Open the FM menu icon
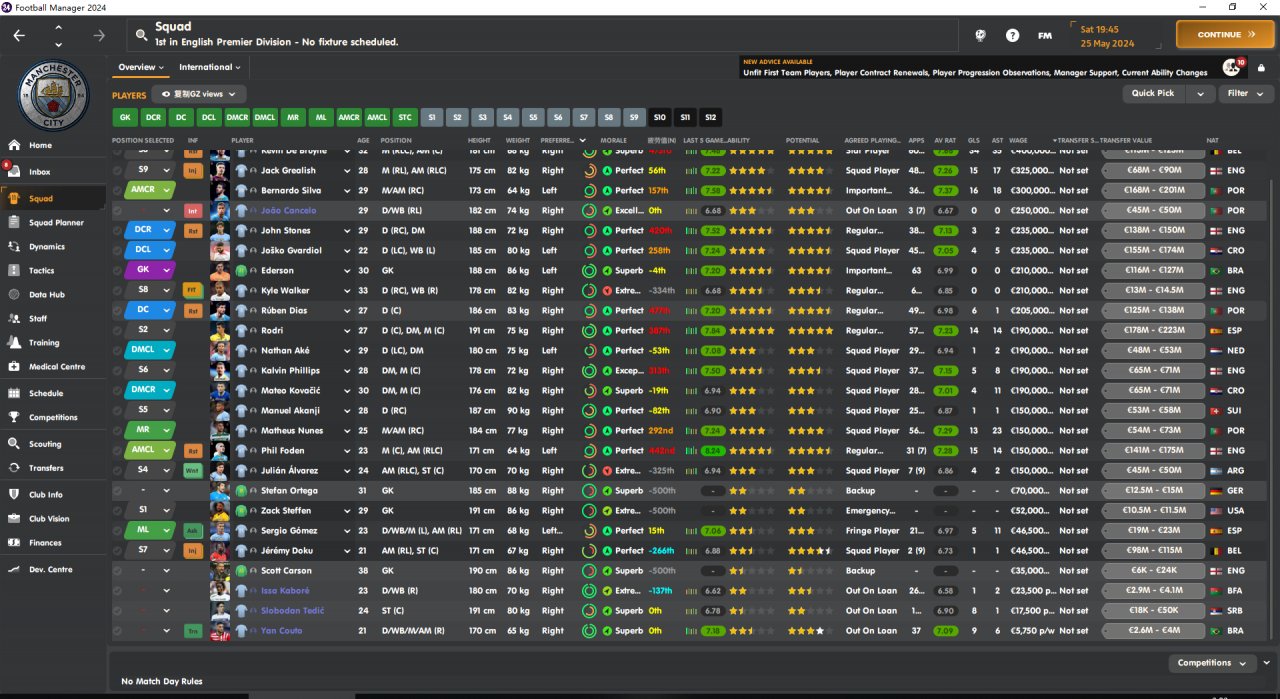1280x699 pixels. 1045,35
